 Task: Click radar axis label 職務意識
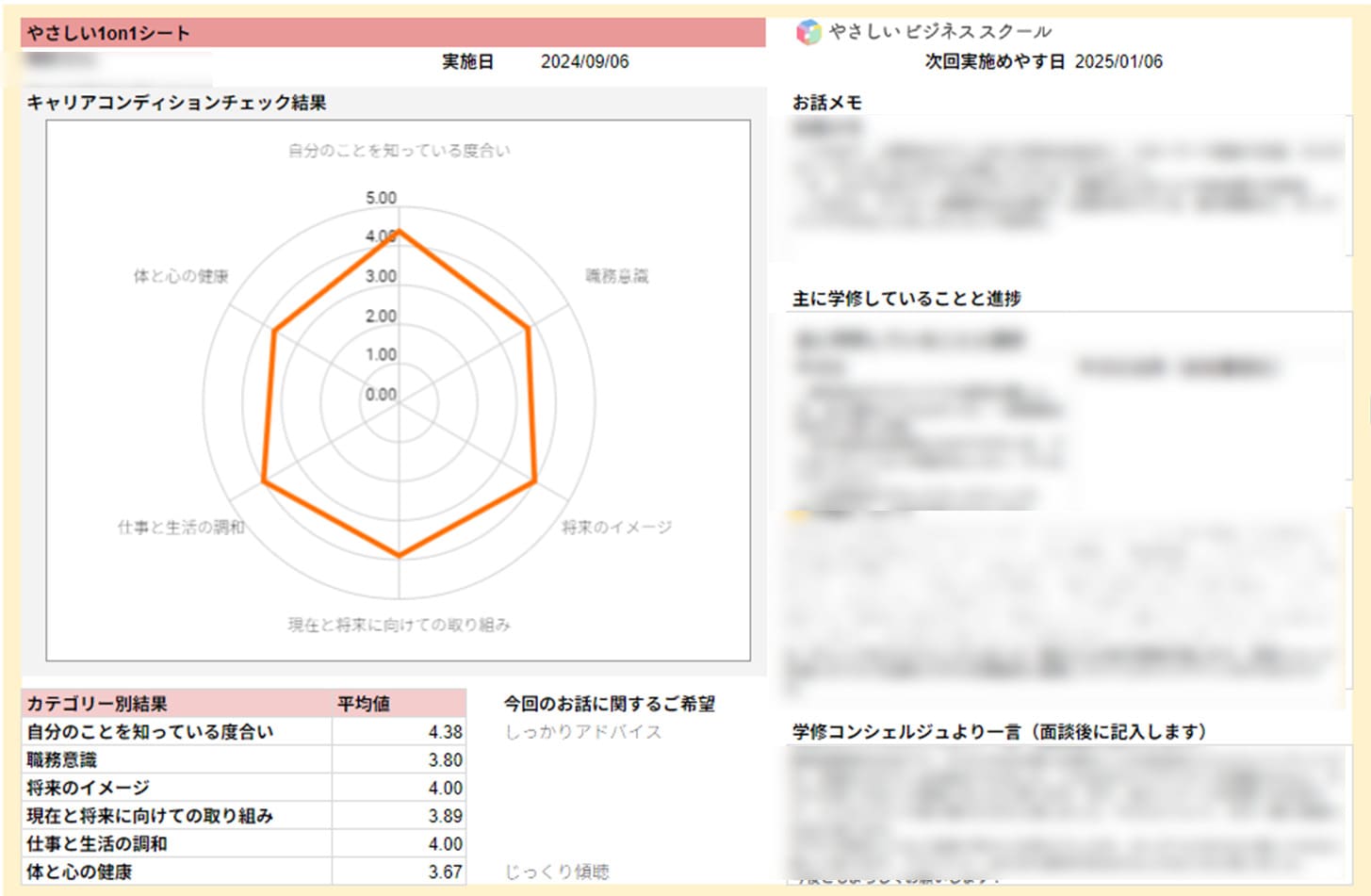pos(617,276)
